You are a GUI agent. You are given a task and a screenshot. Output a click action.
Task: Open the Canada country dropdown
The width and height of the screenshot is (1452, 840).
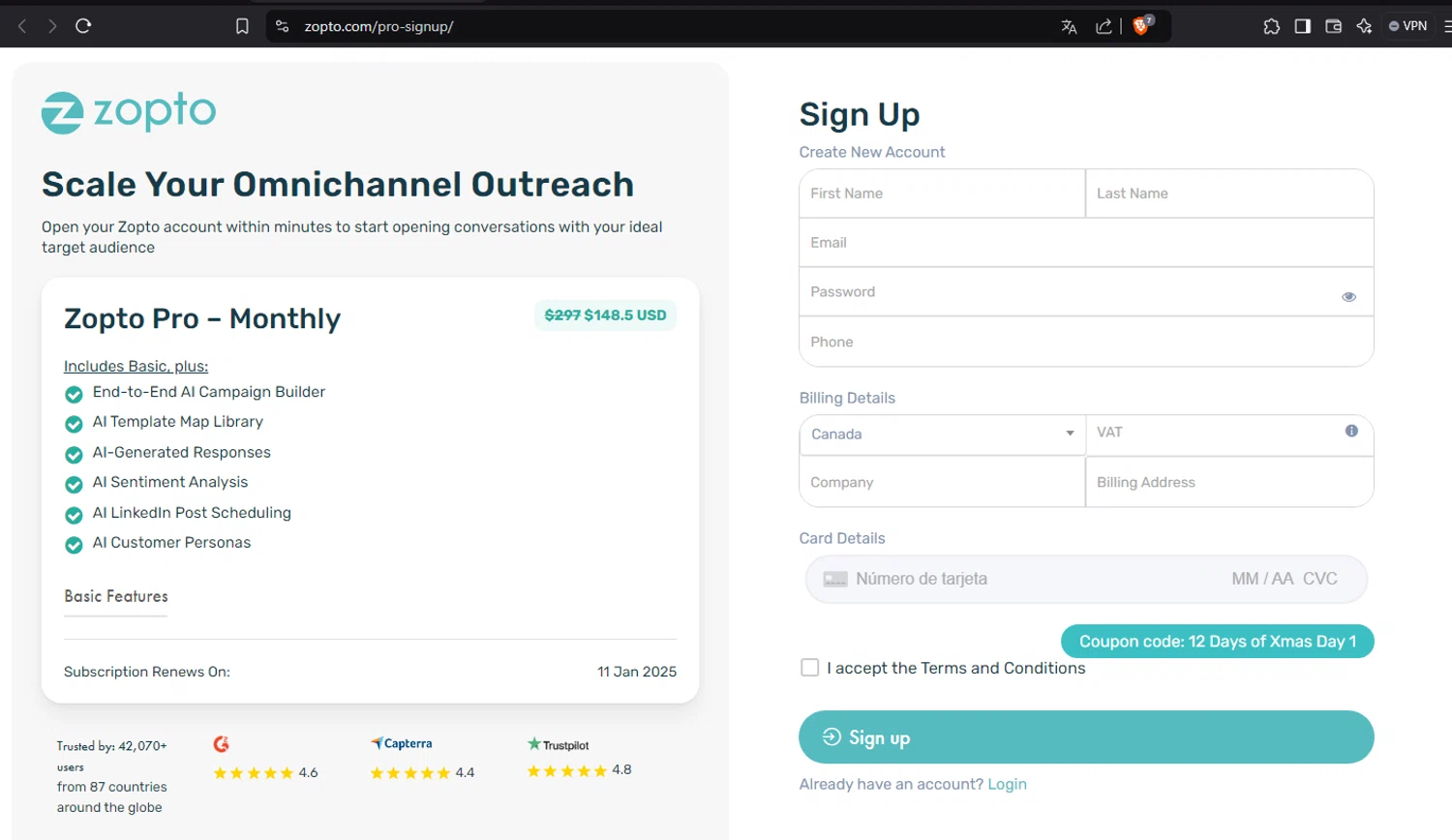942,435
